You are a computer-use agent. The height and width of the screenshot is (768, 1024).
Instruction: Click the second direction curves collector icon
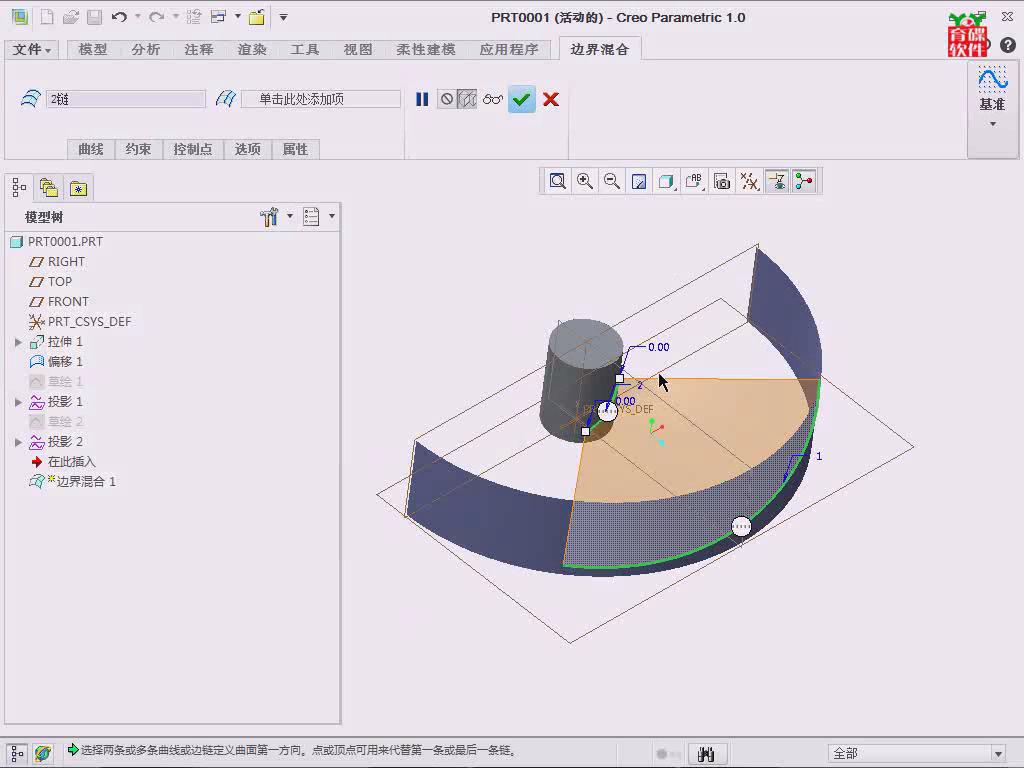tap(226, 99)
